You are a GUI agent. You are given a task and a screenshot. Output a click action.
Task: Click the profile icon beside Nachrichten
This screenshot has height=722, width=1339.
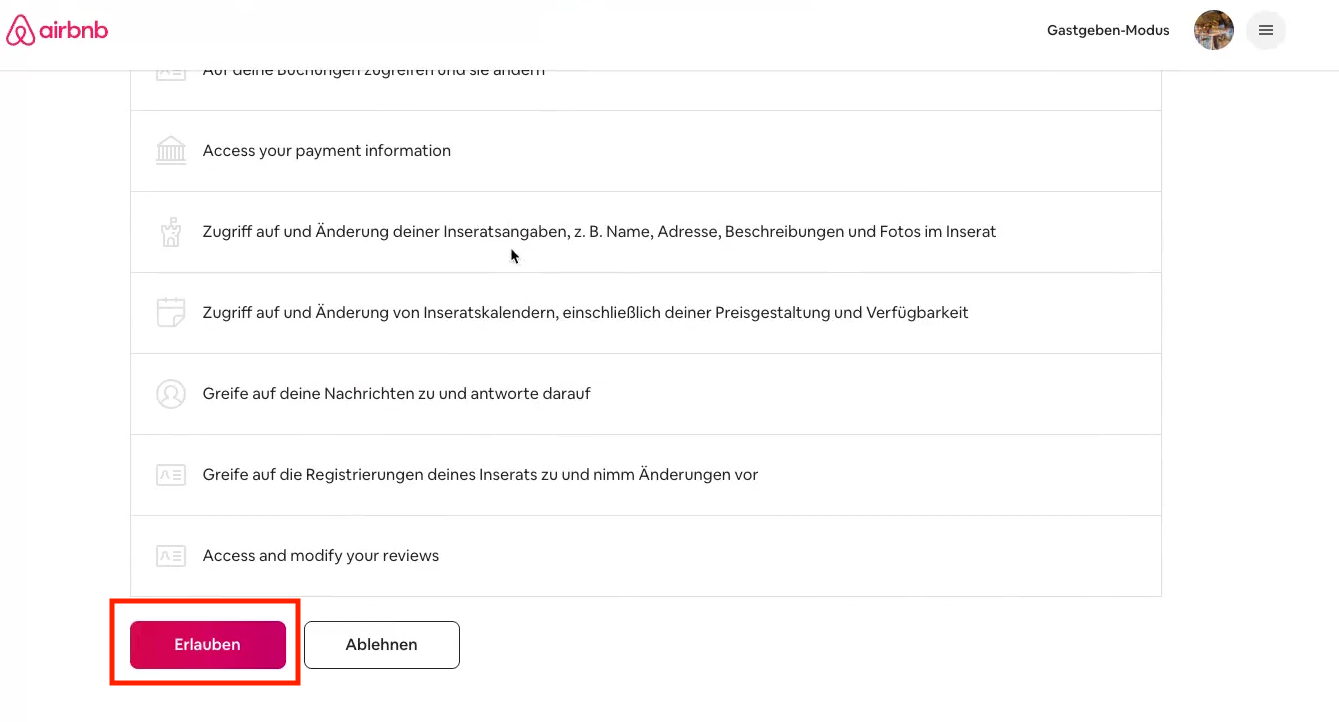point(171,394)
